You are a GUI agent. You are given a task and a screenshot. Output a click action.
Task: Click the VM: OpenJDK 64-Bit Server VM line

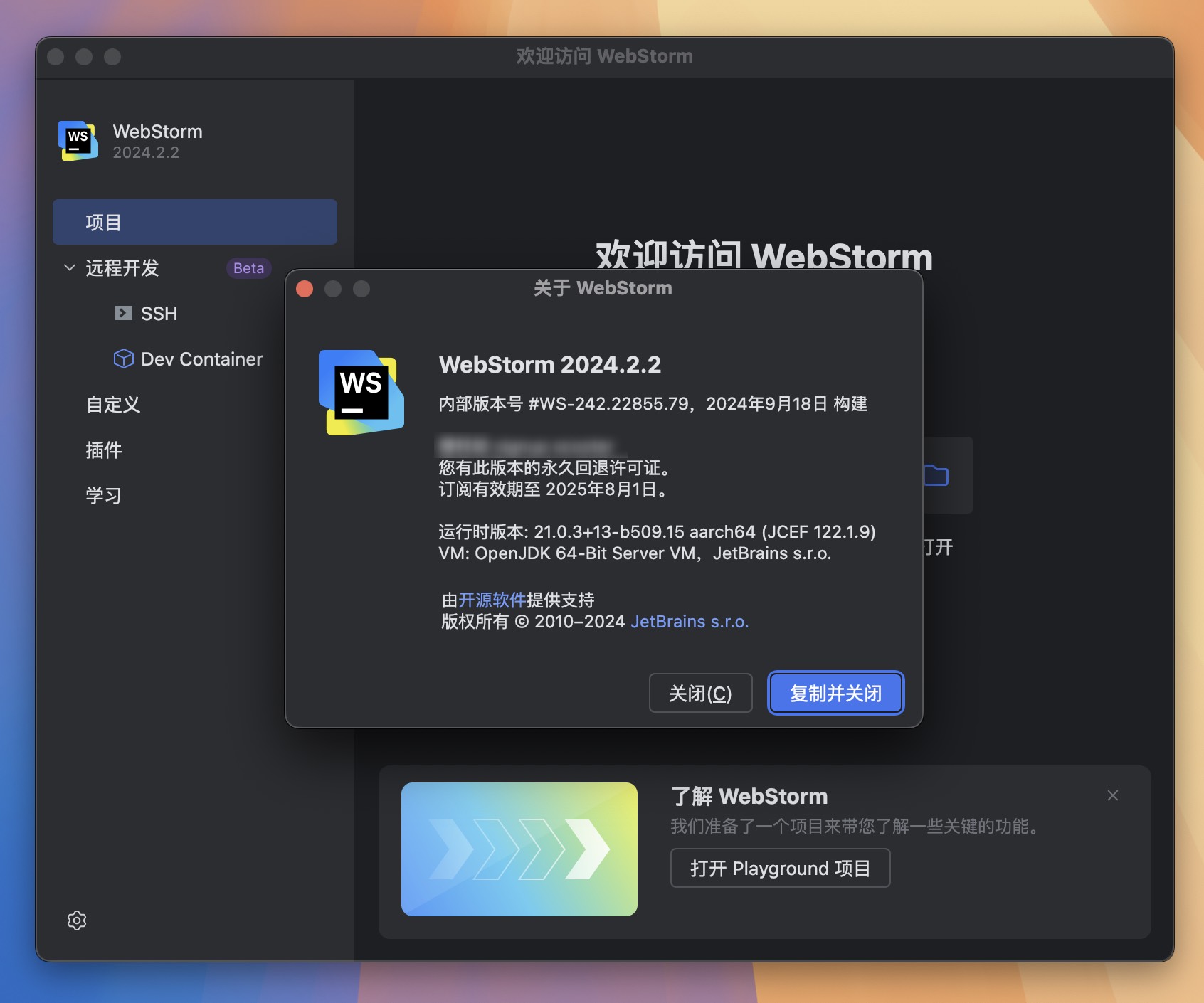point(635,553)
